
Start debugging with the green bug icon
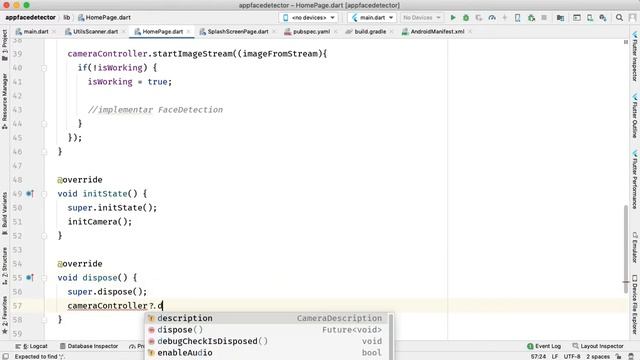point(466,18)
